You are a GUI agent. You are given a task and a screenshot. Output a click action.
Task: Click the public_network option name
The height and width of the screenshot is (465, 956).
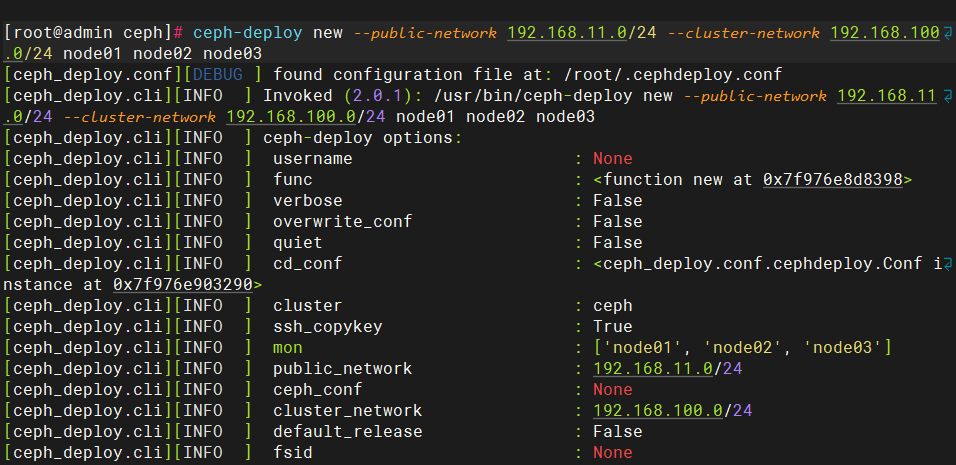(343, 368)
